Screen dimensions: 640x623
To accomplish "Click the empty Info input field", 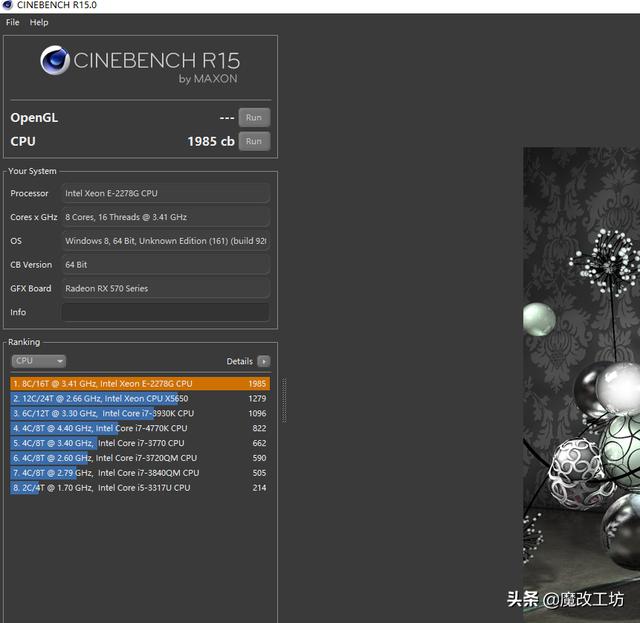I will [x=165, y=312].
